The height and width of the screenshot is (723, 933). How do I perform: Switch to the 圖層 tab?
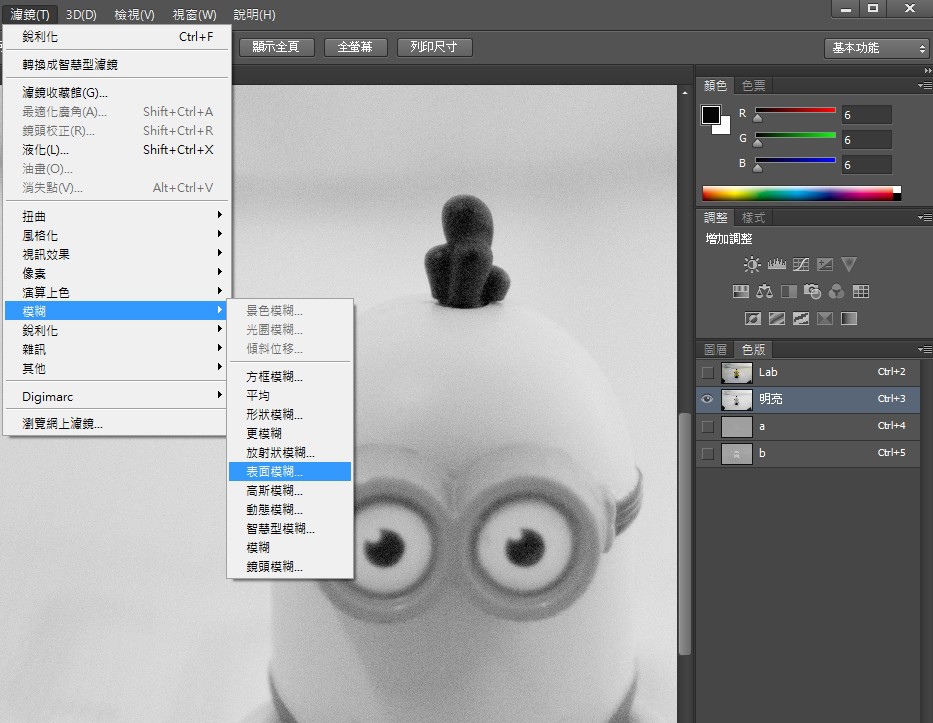click(x=715, y=349)
